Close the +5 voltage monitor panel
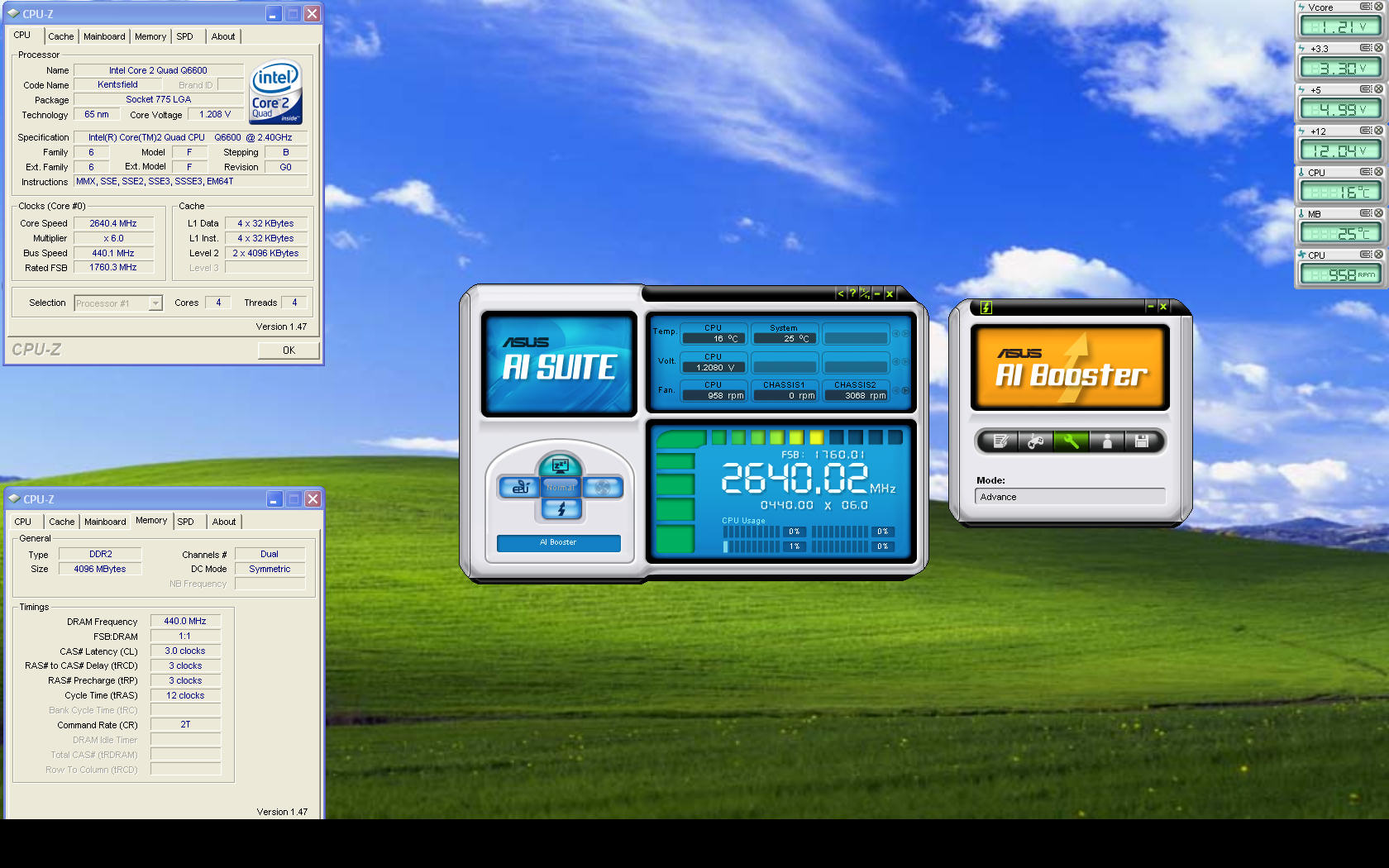The width and height of the screenshot is (1389, 868). pyautogui.click(x=1378, y=89)
